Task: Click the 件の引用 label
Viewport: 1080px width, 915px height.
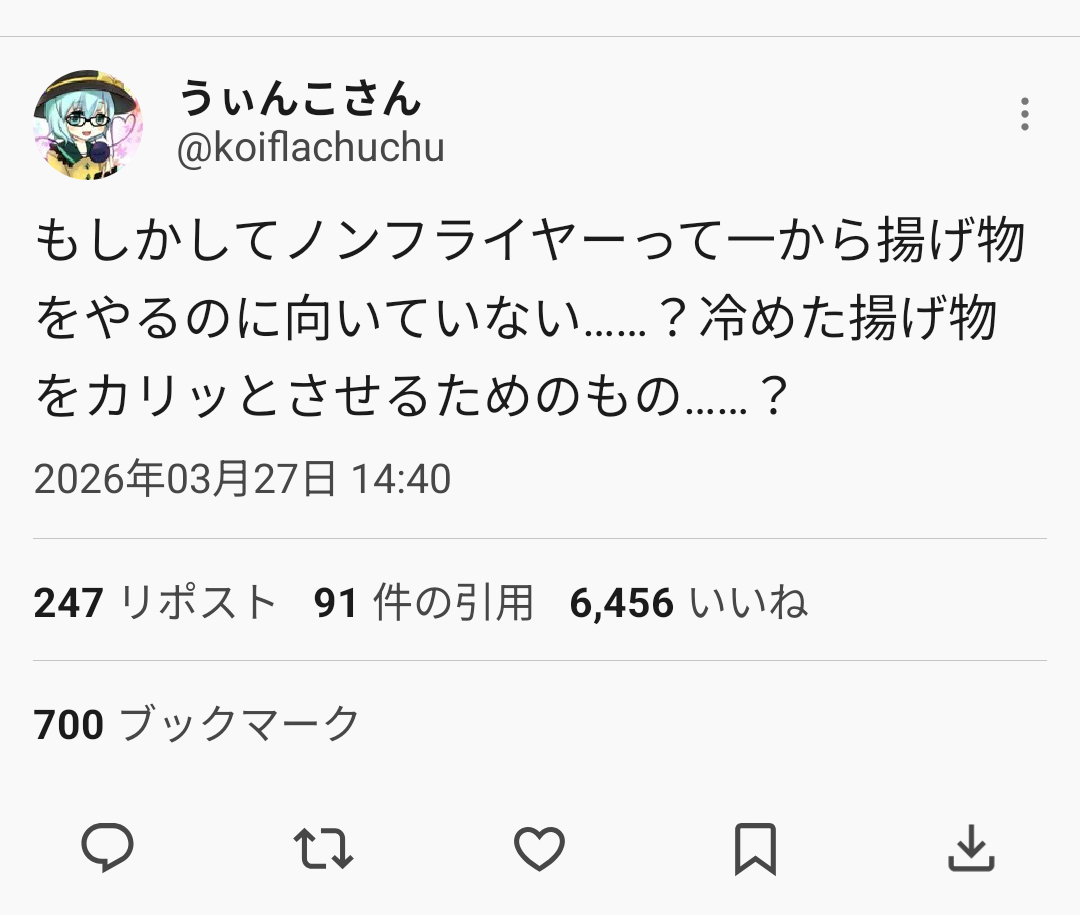Action: [453, 603]
